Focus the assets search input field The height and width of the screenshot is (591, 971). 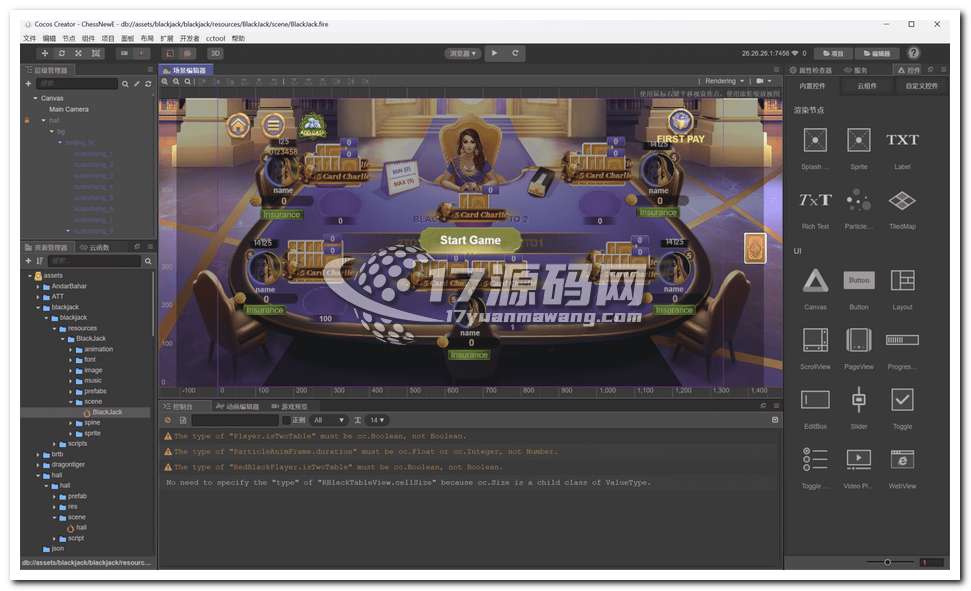(95, 261)
